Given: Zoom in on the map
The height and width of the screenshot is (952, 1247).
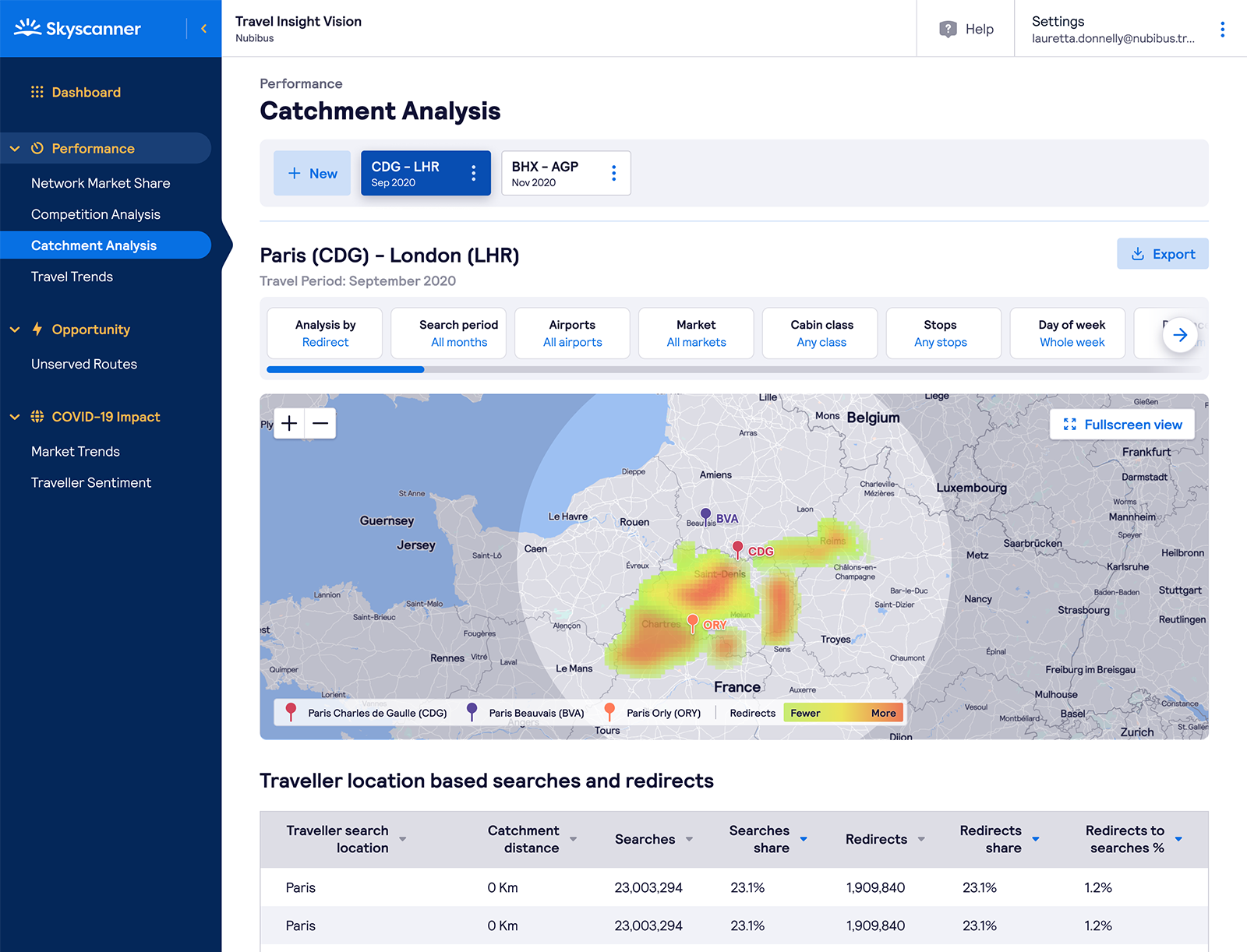Looking at the screenshot, I should [x=289, y=423].
